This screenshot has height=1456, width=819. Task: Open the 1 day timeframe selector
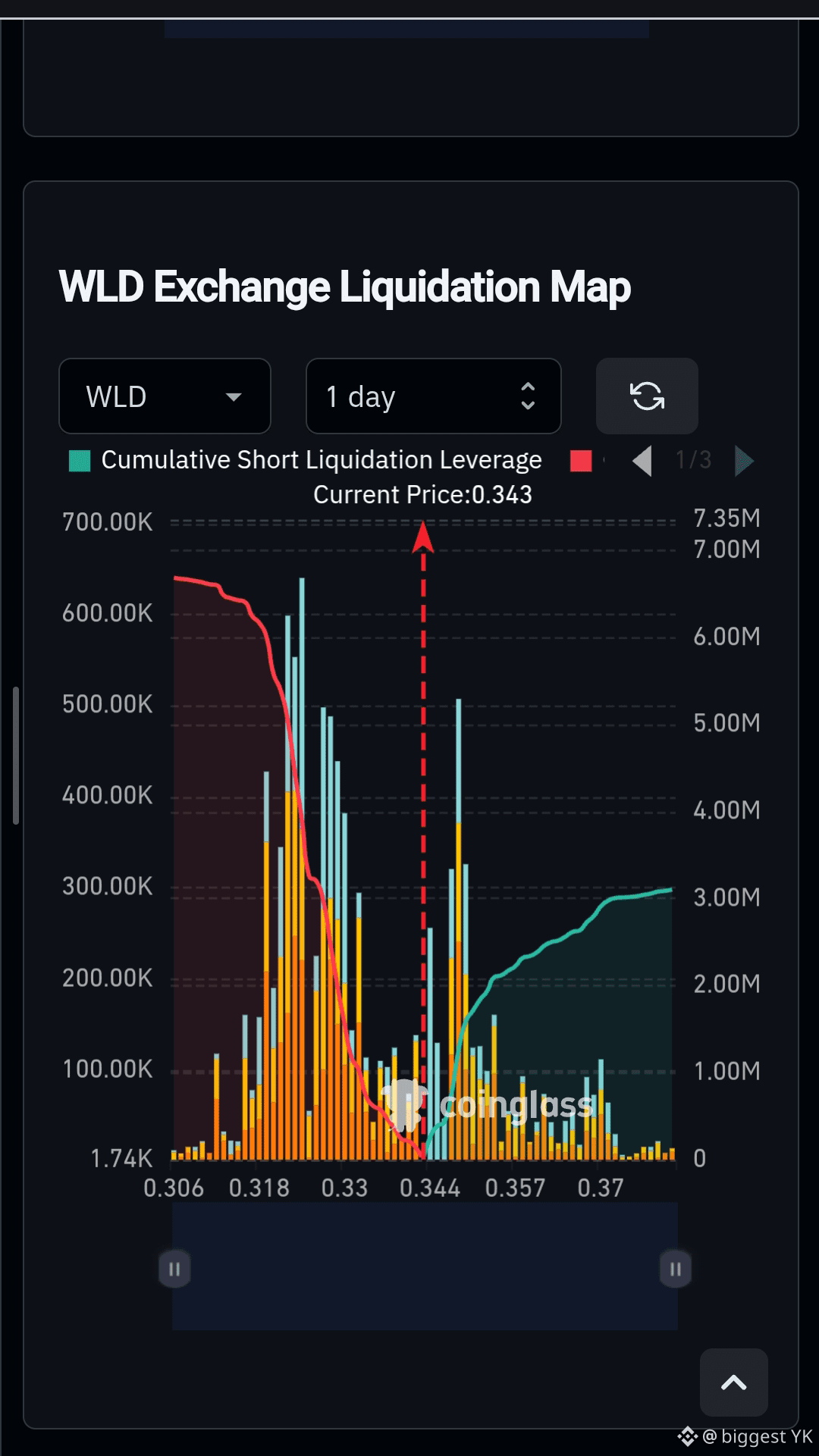click(433, 396)
